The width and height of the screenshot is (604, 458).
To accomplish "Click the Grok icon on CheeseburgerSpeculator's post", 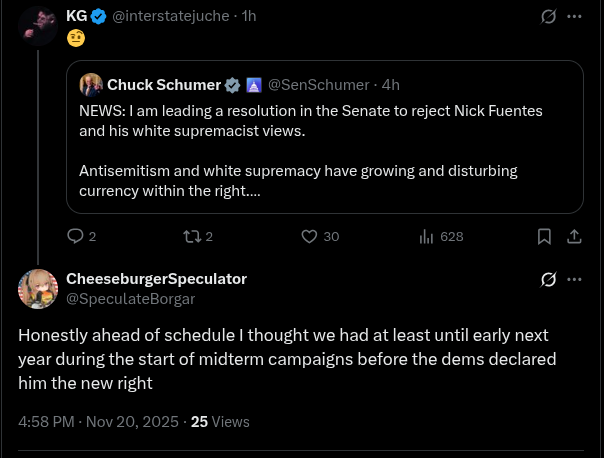I will (548, 279).
